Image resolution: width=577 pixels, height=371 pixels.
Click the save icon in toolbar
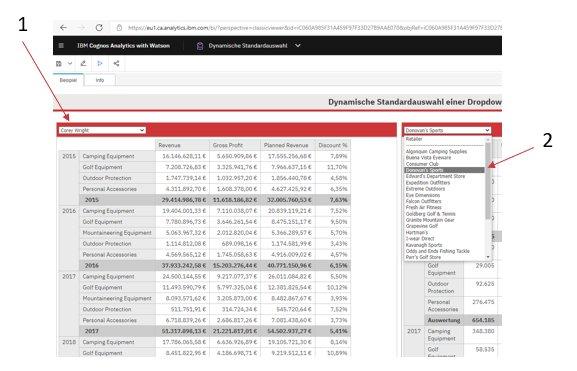pyautogui.click(x=59, y=64)
